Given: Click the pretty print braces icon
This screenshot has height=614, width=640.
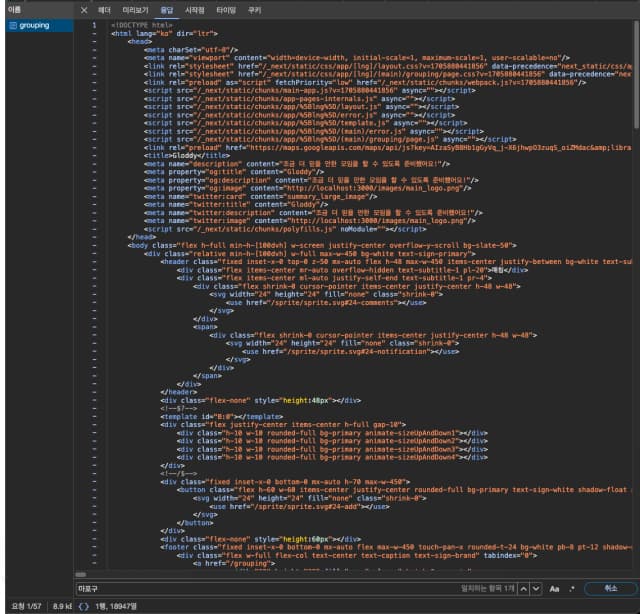Looking at the screenshot, I should 83,606.
